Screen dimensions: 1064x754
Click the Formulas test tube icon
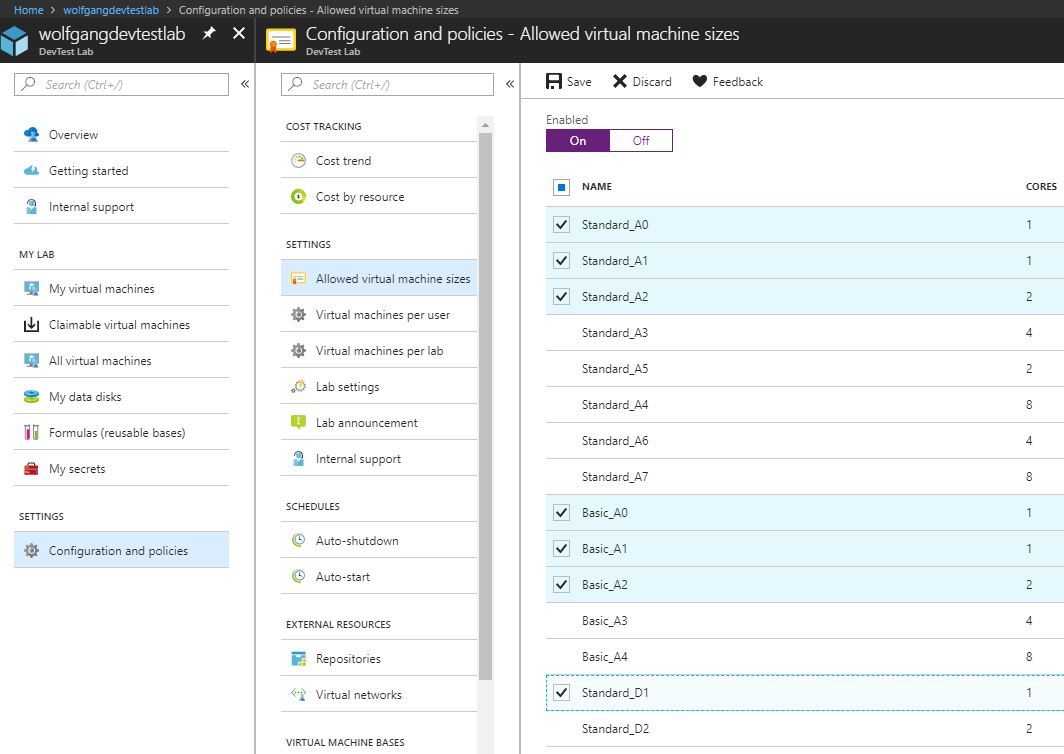coord(31,432)
